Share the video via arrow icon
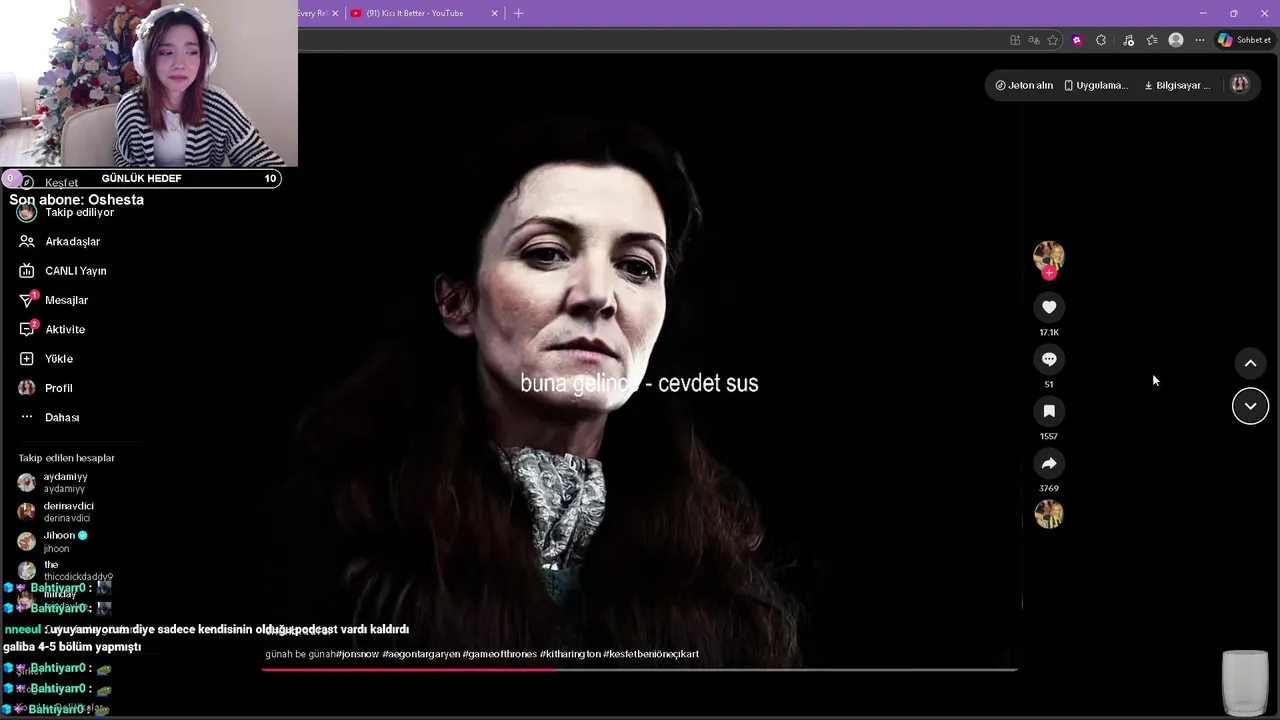The height and width of the screenshot is (720, 1280). point(1049,463)
